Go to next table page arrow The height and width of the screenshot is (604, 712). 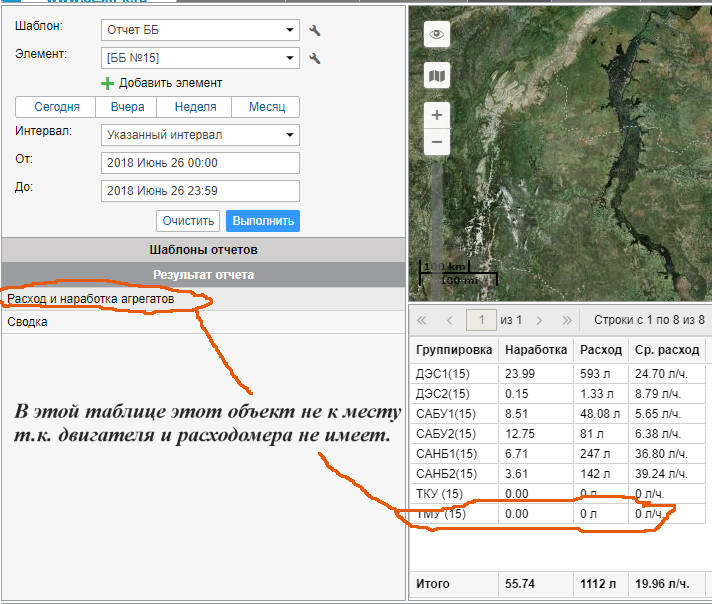tap(539, 320)
